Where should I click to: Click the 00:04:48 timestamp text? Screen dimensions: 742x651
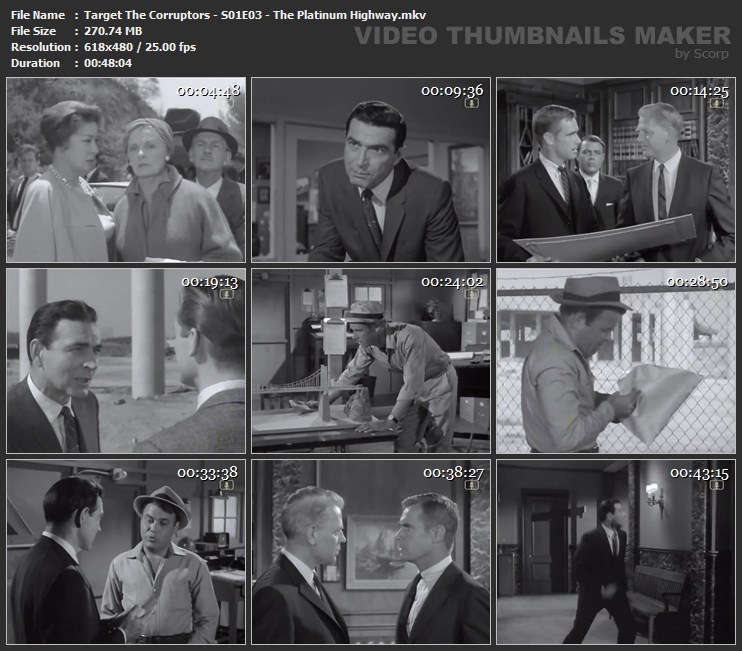[209, 91]
